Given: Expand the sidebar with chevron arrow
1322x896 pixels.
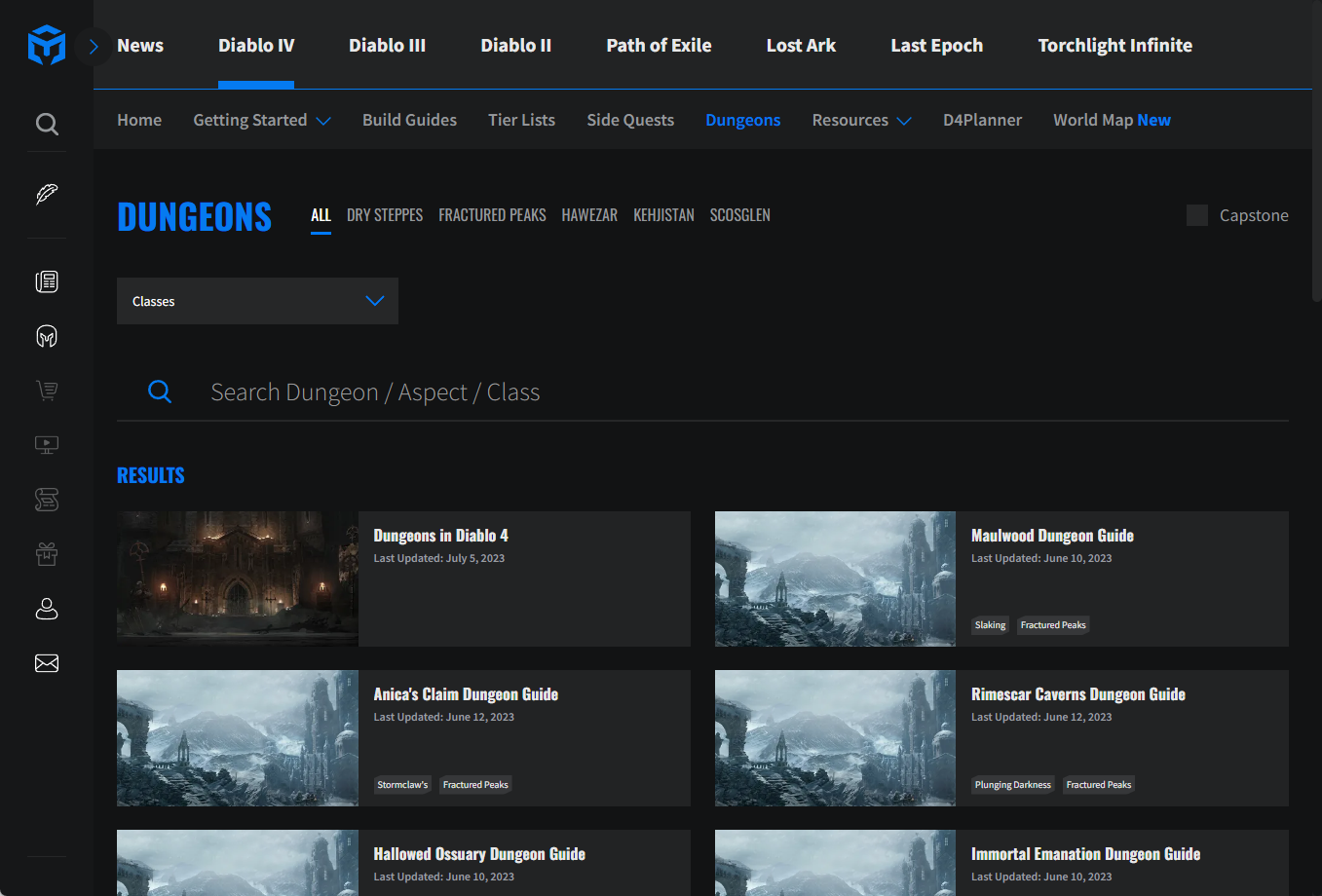Looking at the screenshot, I should [94, 46].
